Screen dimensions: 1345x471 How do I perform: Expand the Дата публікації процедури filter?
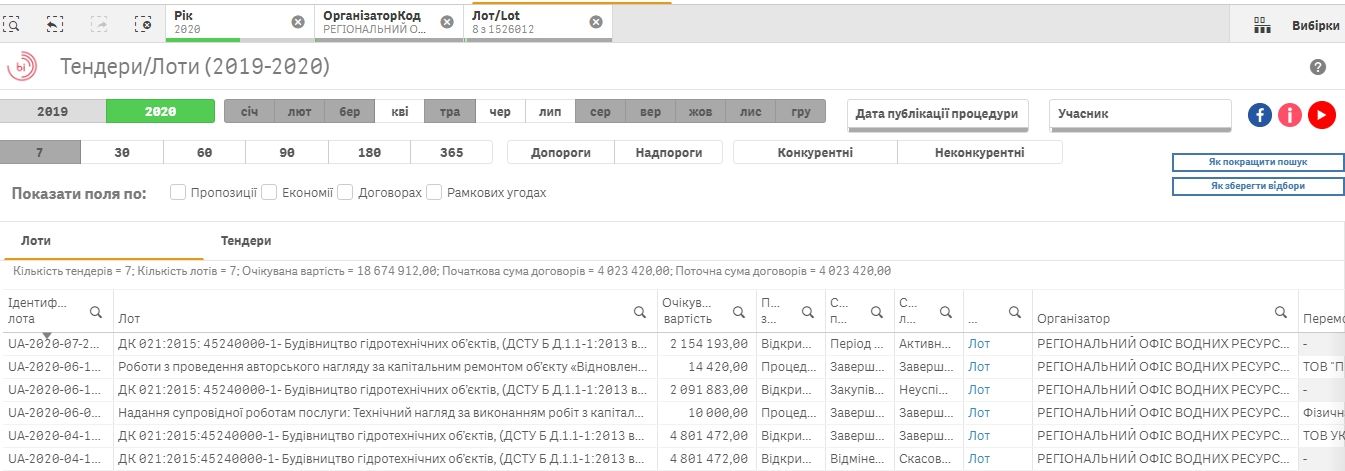point(936,114)
